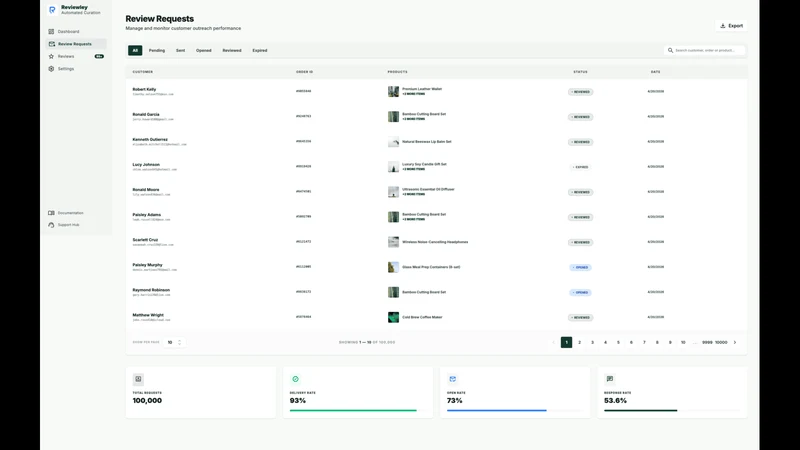Screen dimensions: 800x450
Task: Open Luxury Soy Candle Gift Set thumbnail
Action: [393, 167]
